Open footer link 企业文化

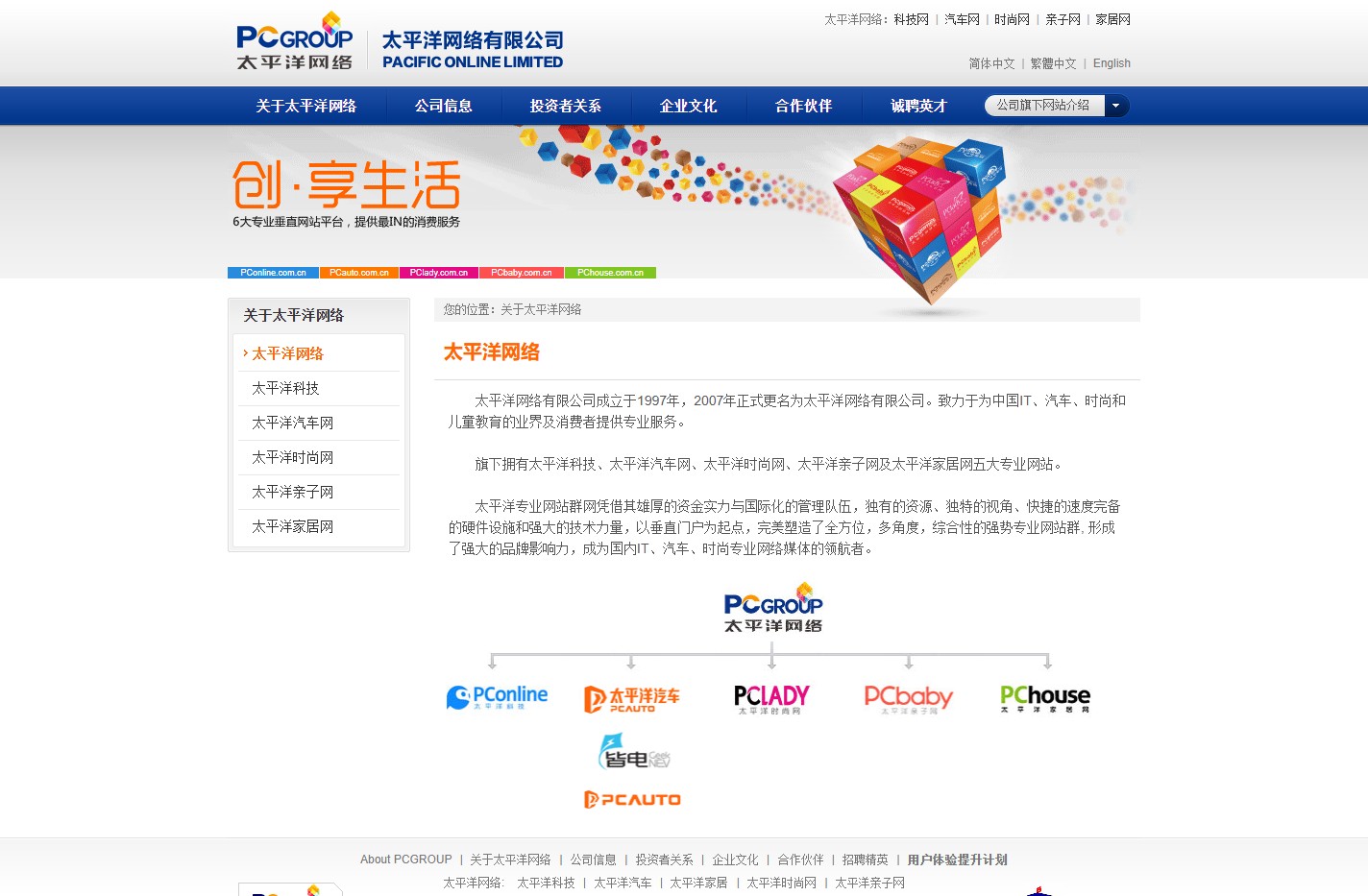pos(735,860)
